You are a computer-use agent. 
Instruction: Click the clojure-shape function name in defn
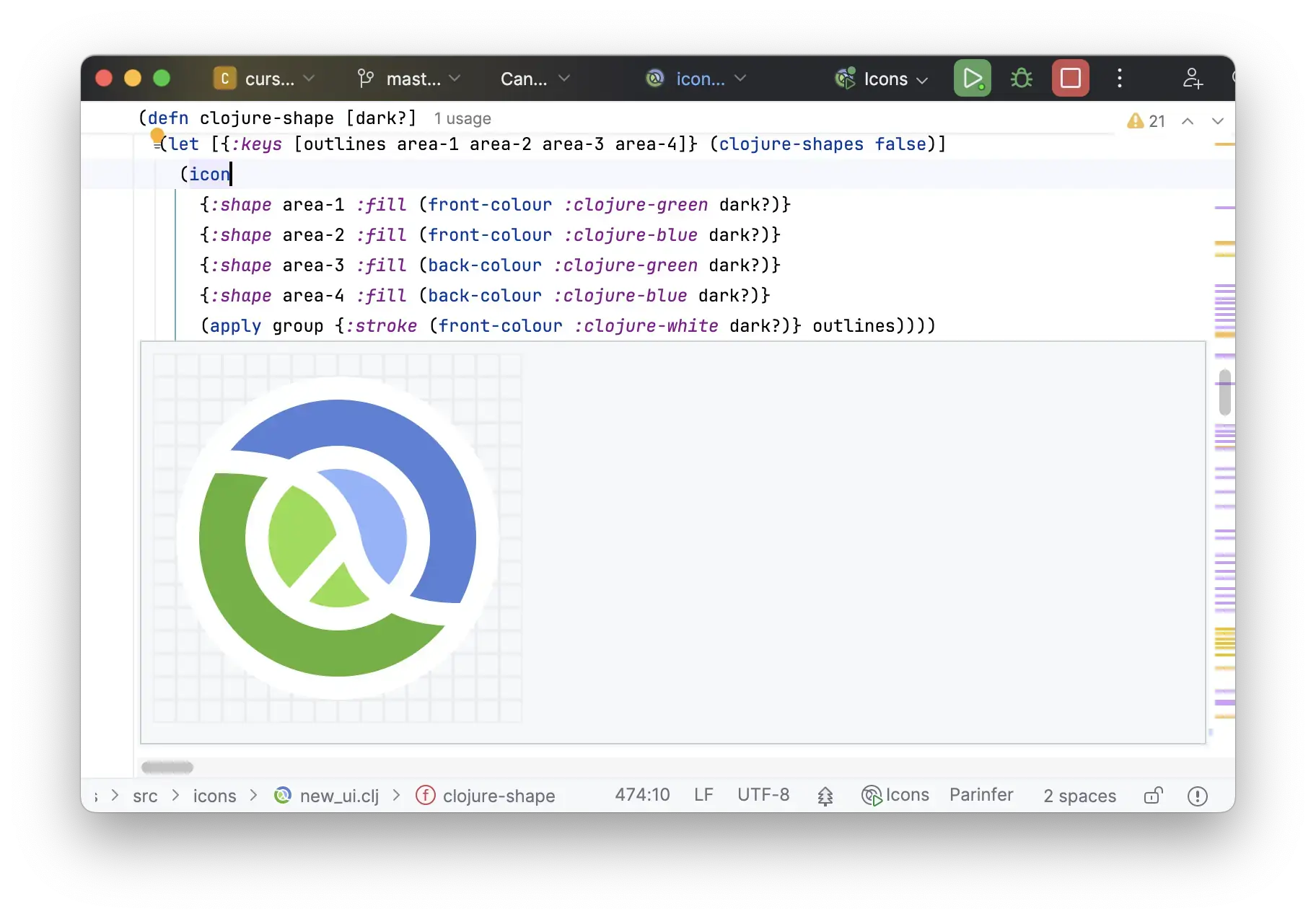(x=267, y=118)
